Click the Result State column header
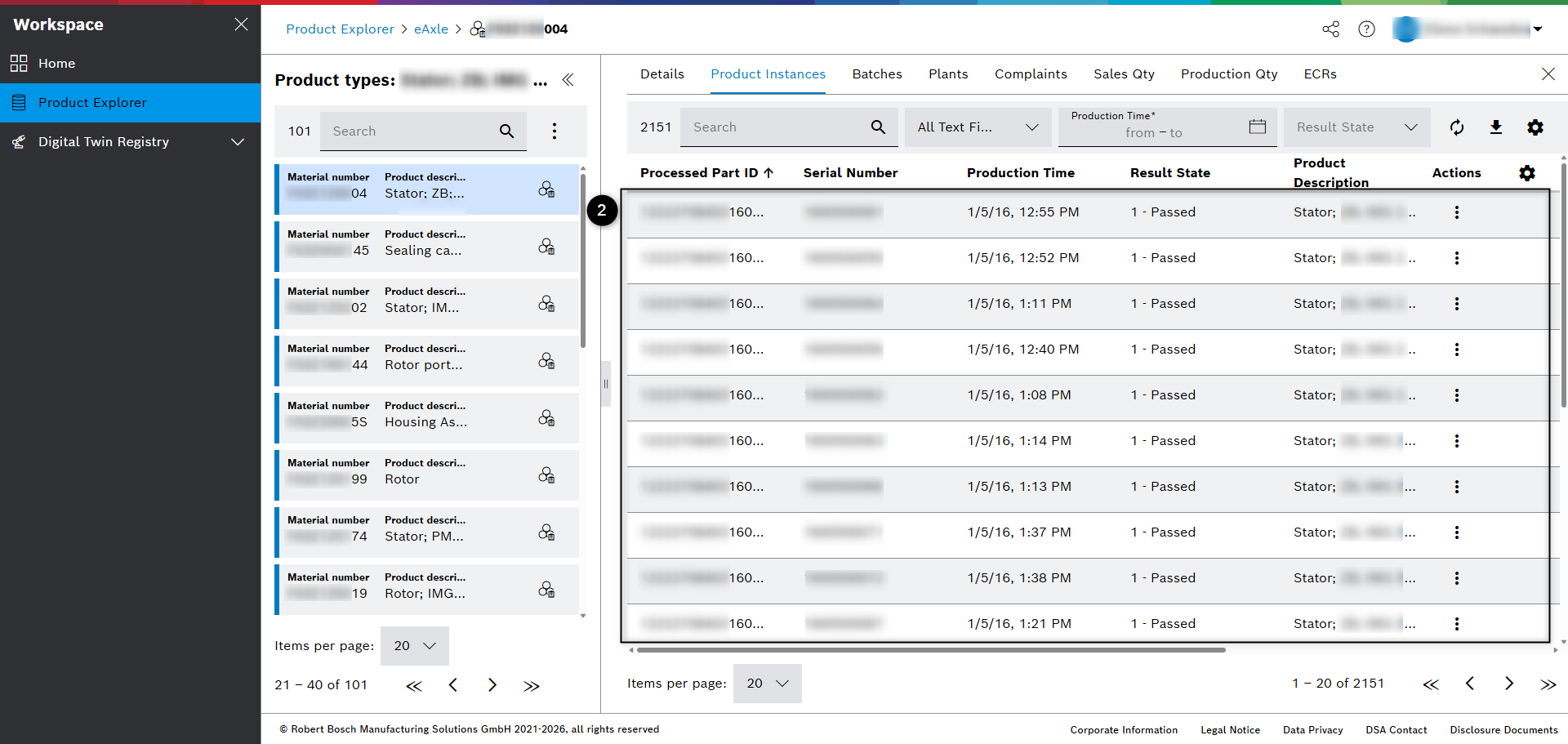 (x=1170, y=173)
